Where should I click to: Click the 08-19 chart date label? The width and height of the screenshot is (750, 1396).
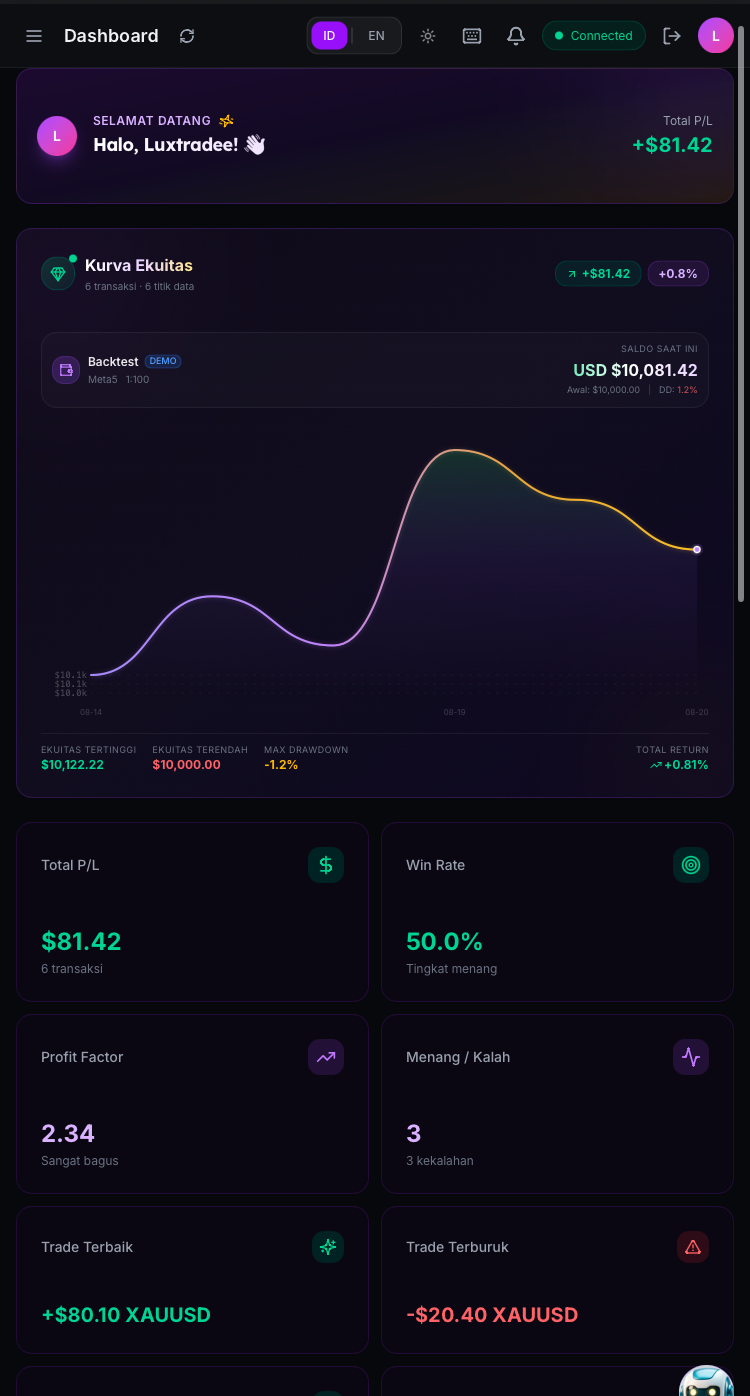tap(454, 712)
